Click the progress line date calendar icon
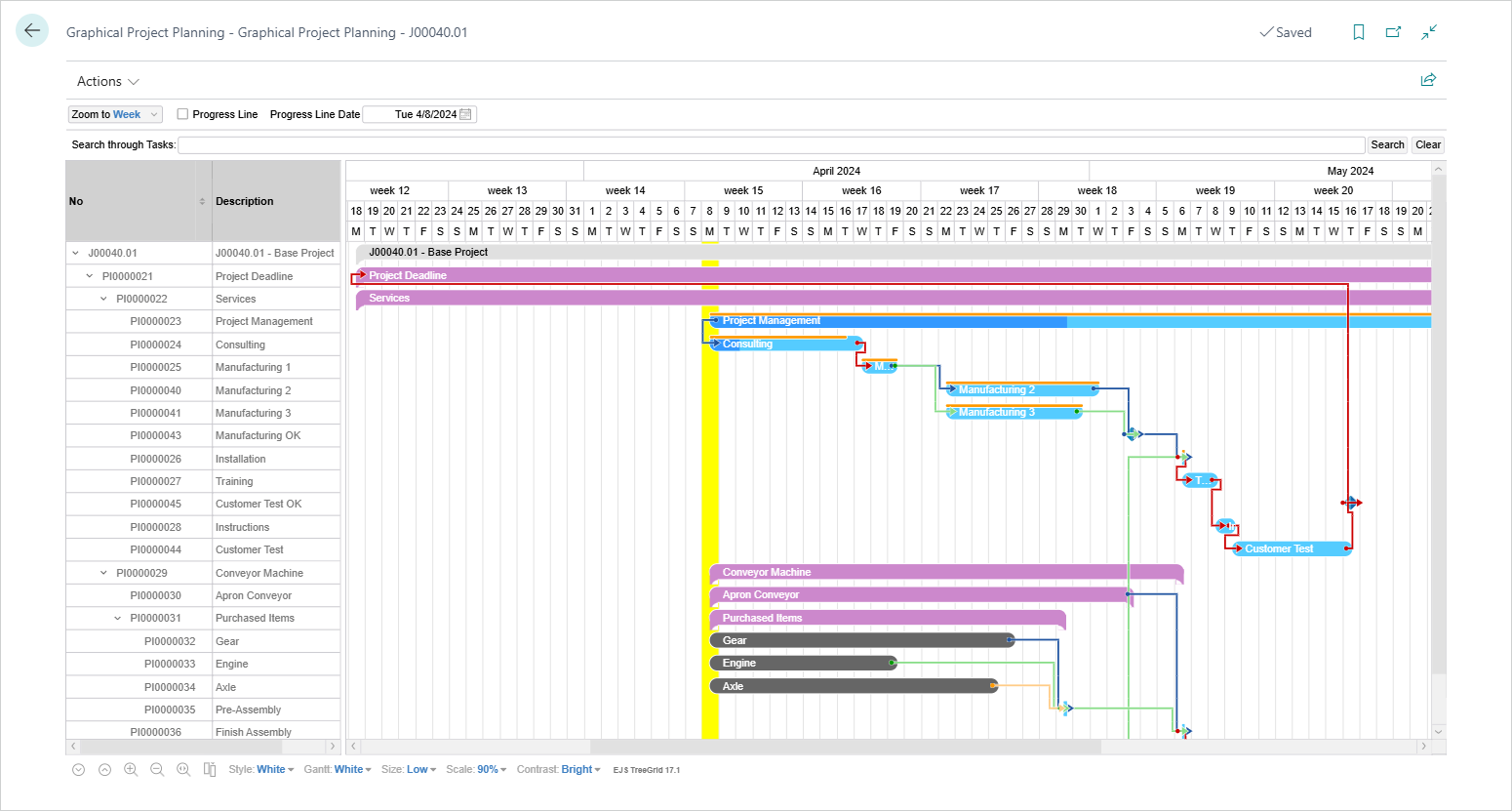Viewport: 1512px width, 811px height. pos(466,113)
